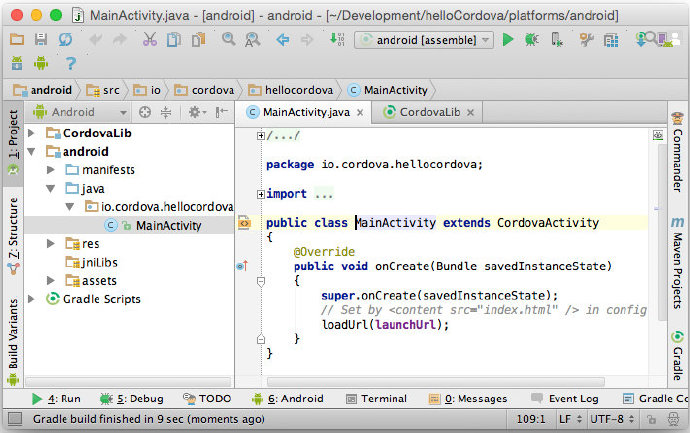Open the Terminal tool window tab

[x=376, y=399]
